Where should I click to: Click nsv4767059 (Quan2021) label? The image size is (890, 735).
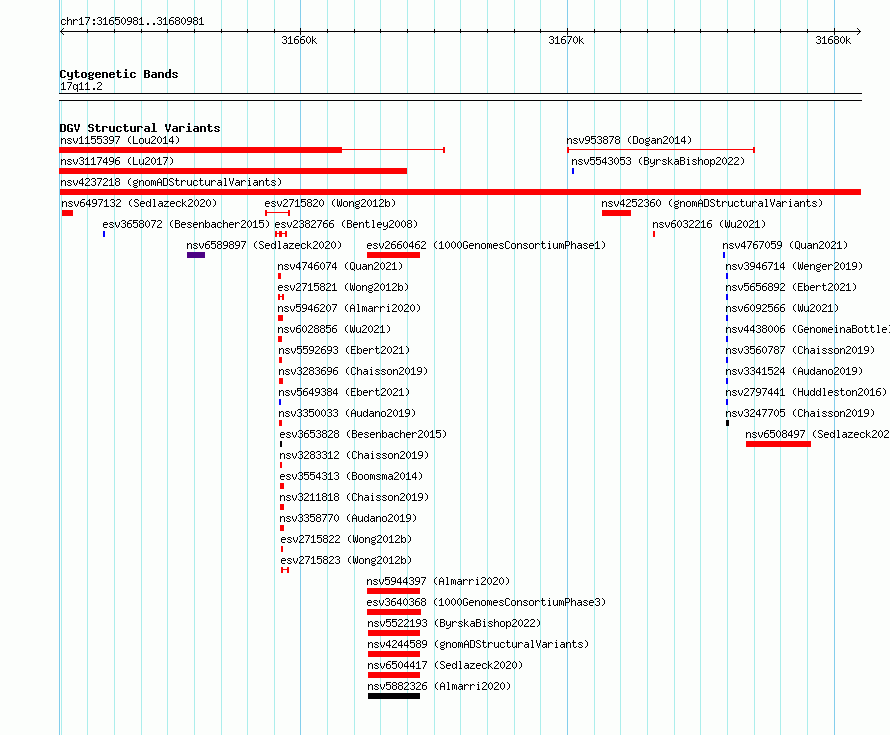pyautogui.click(x=786, y=245)
